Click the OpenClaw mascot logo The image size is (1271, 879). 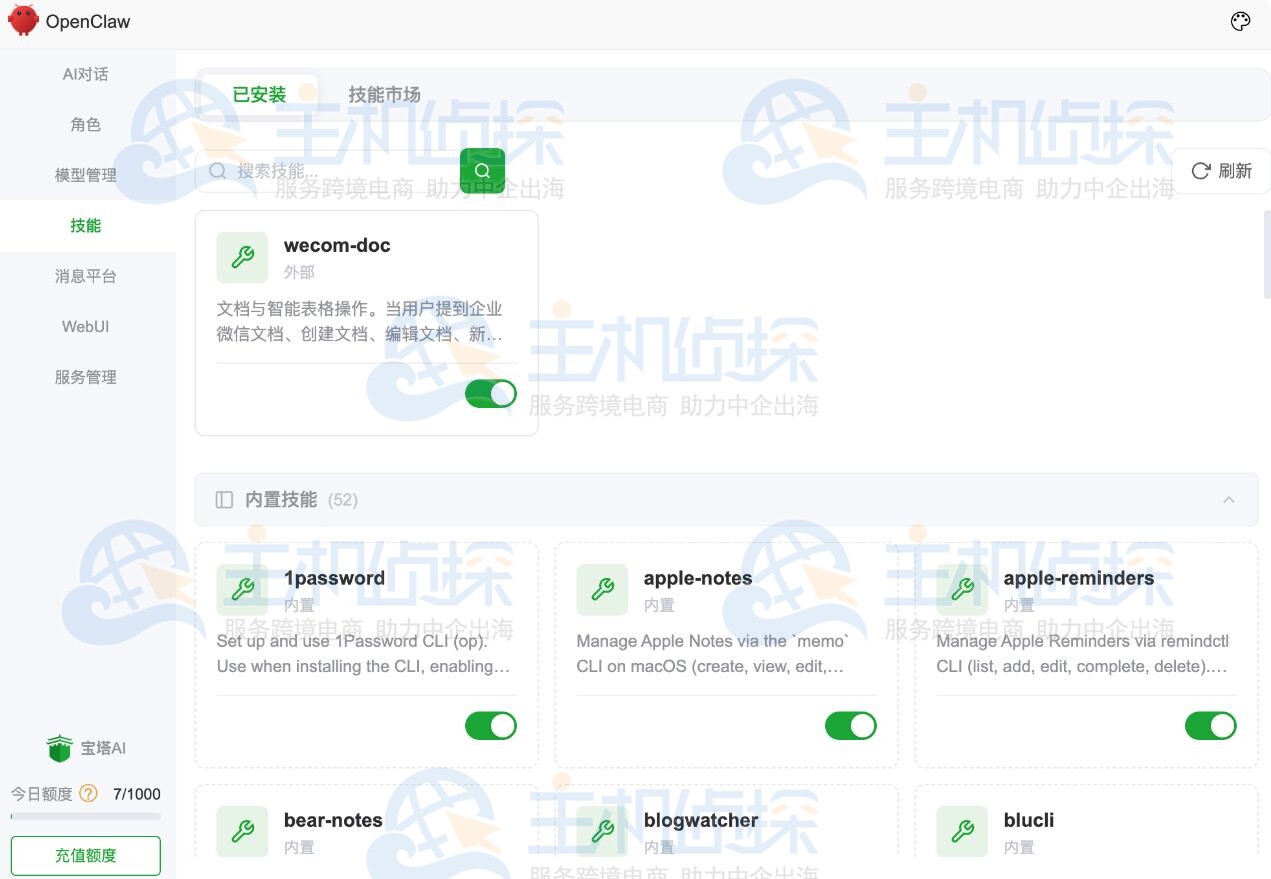point(22,20)
